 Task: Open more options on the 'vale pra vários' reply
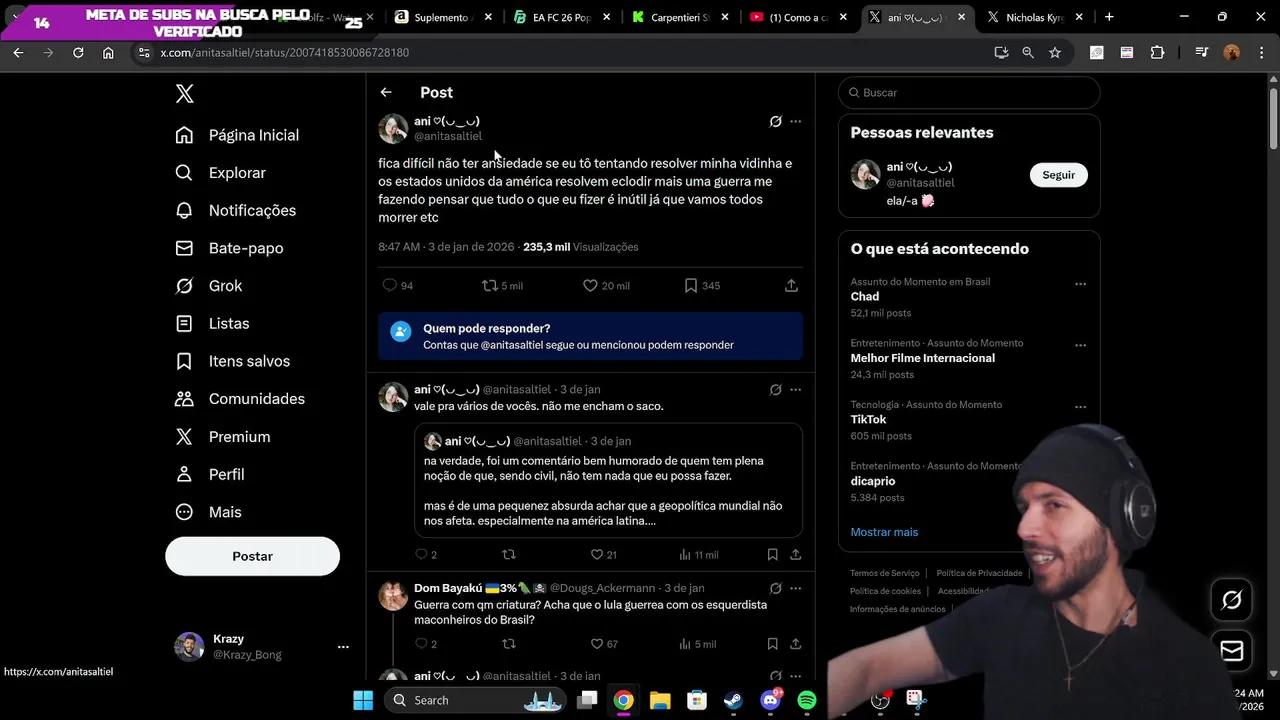point(796,390)
